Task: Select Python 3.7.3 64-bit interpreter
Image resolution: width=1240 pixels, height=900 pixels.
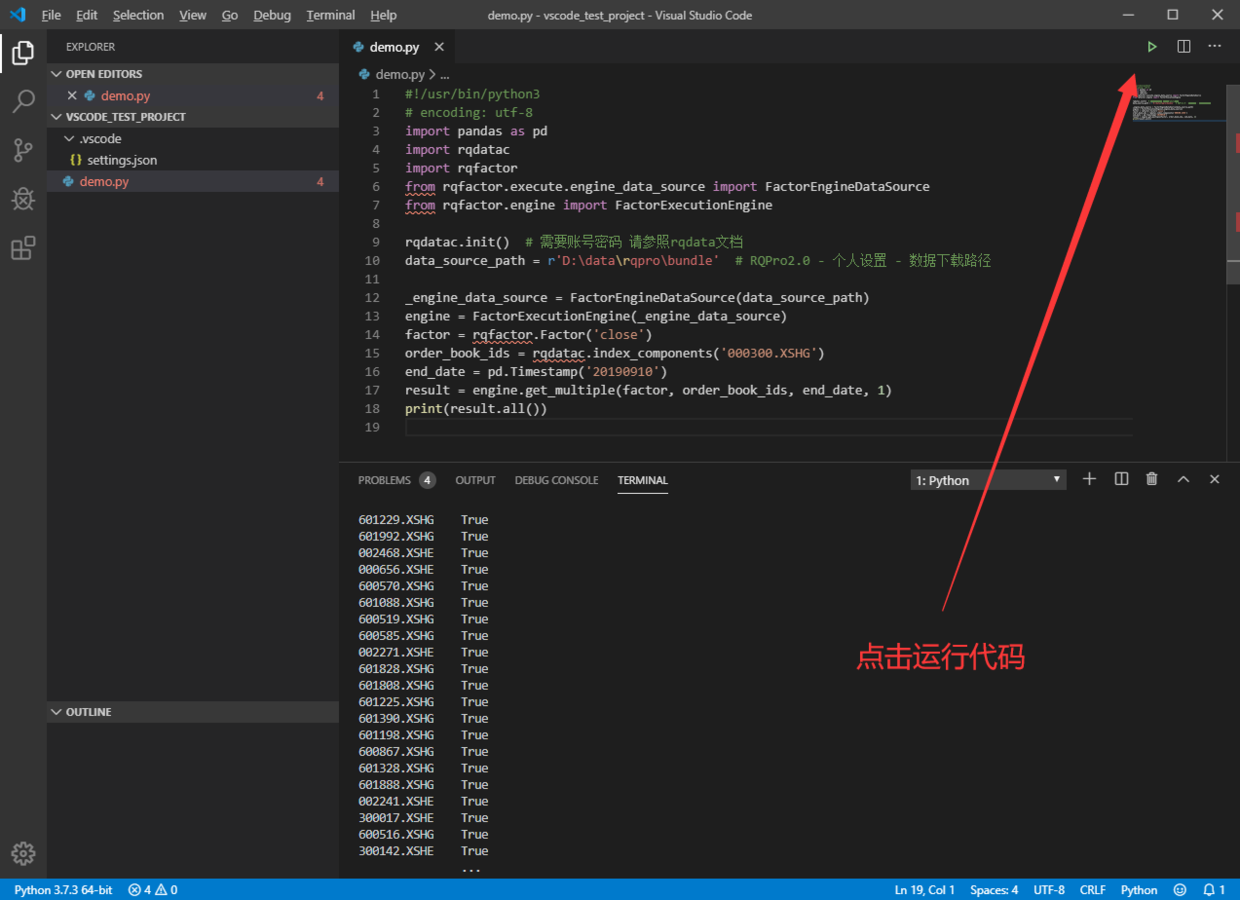Action: click(x=63, y=890)
